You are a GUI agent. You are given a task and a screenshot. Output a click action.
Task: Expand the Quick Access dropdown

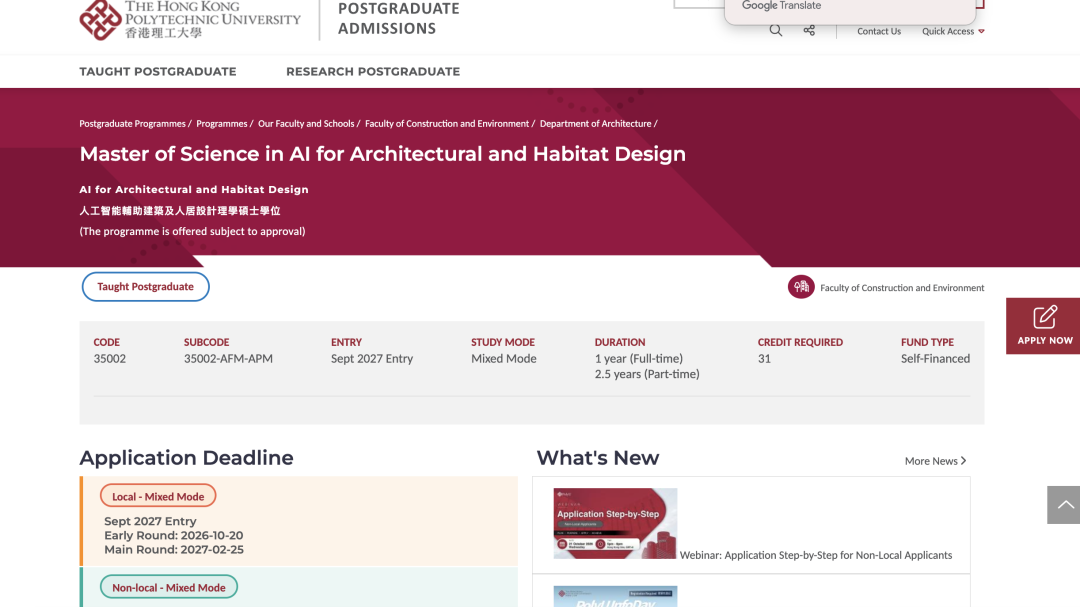pyautogui.click(x=953, y=31)
